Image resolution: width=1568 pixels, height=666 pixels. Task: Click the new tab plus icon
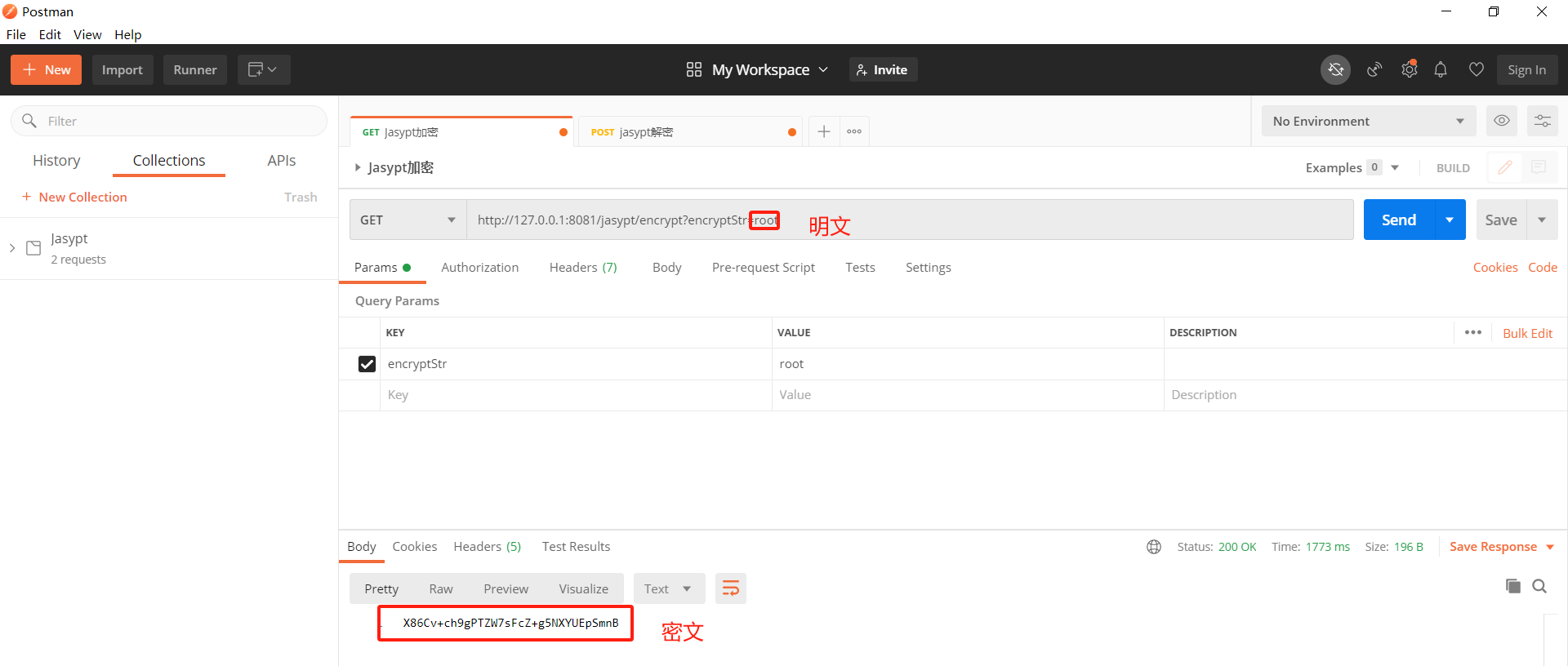click(x=824, y=131)
